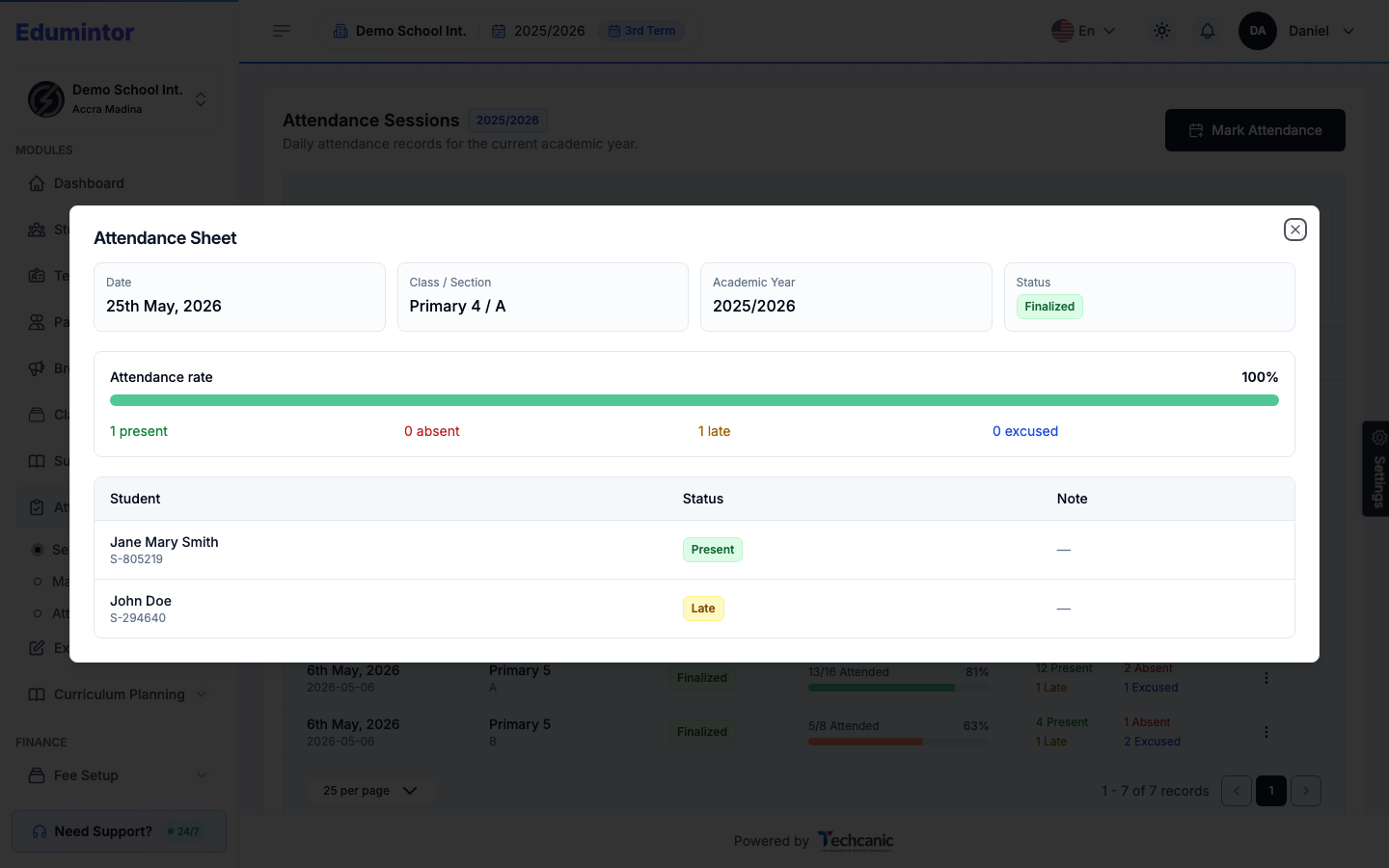This screenshot has height=868, width=1389.
Task: Open actions menu for Primary 5 A row
Action: [x=1266, y=678]
